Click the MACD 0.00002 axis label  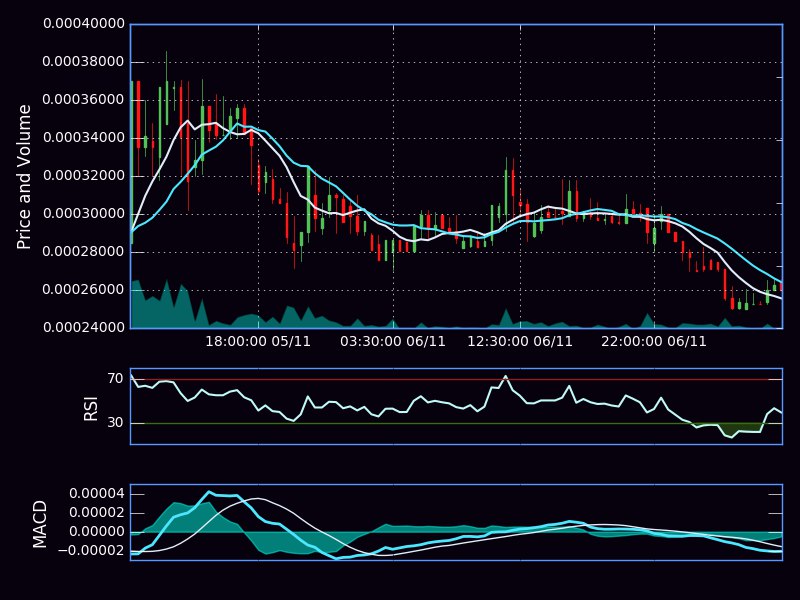tap(97, 513)
